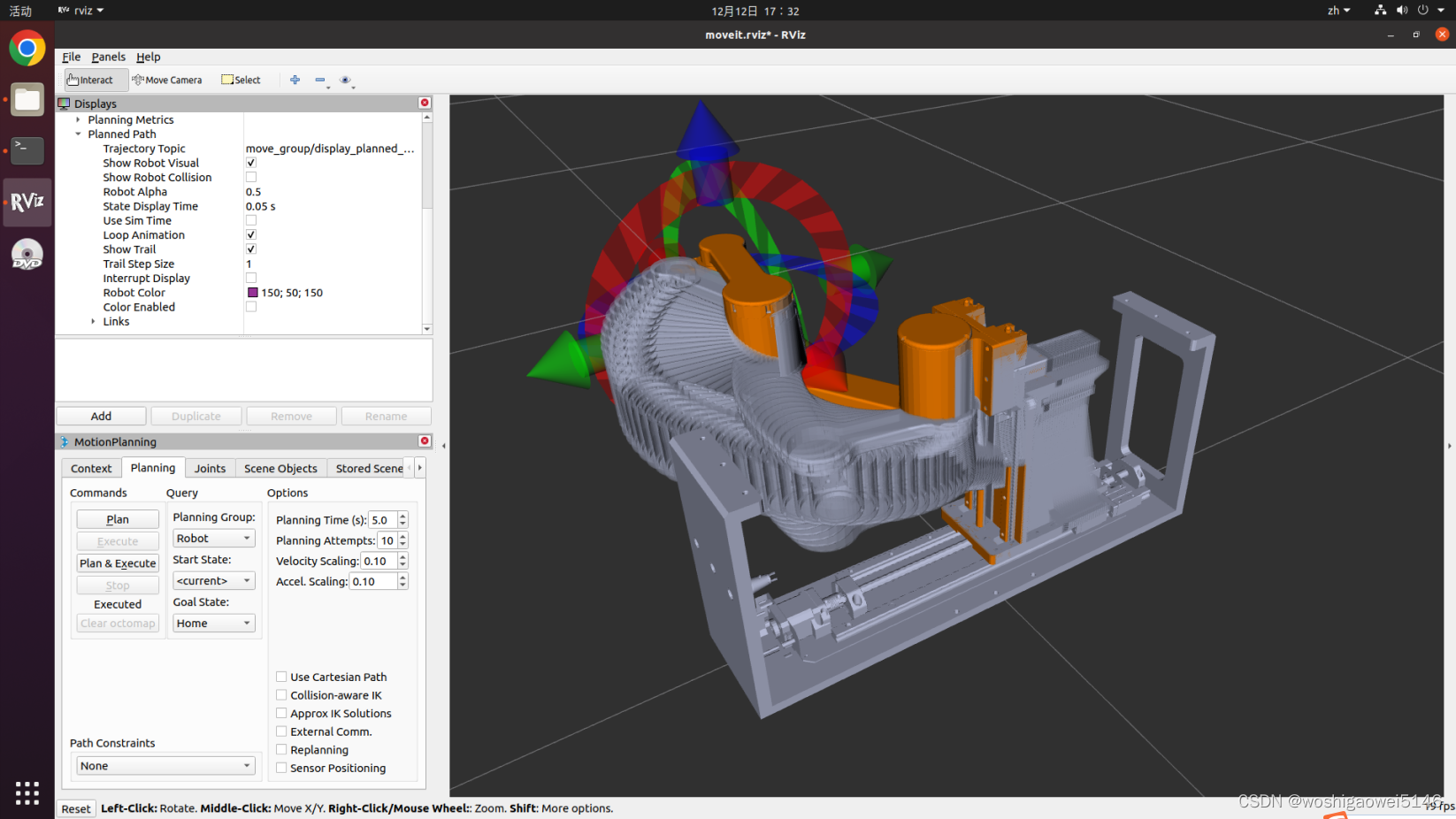Click the Displays panel monitor icon
Viewport: 1456px width, 819px height.
tap(64, 103)
